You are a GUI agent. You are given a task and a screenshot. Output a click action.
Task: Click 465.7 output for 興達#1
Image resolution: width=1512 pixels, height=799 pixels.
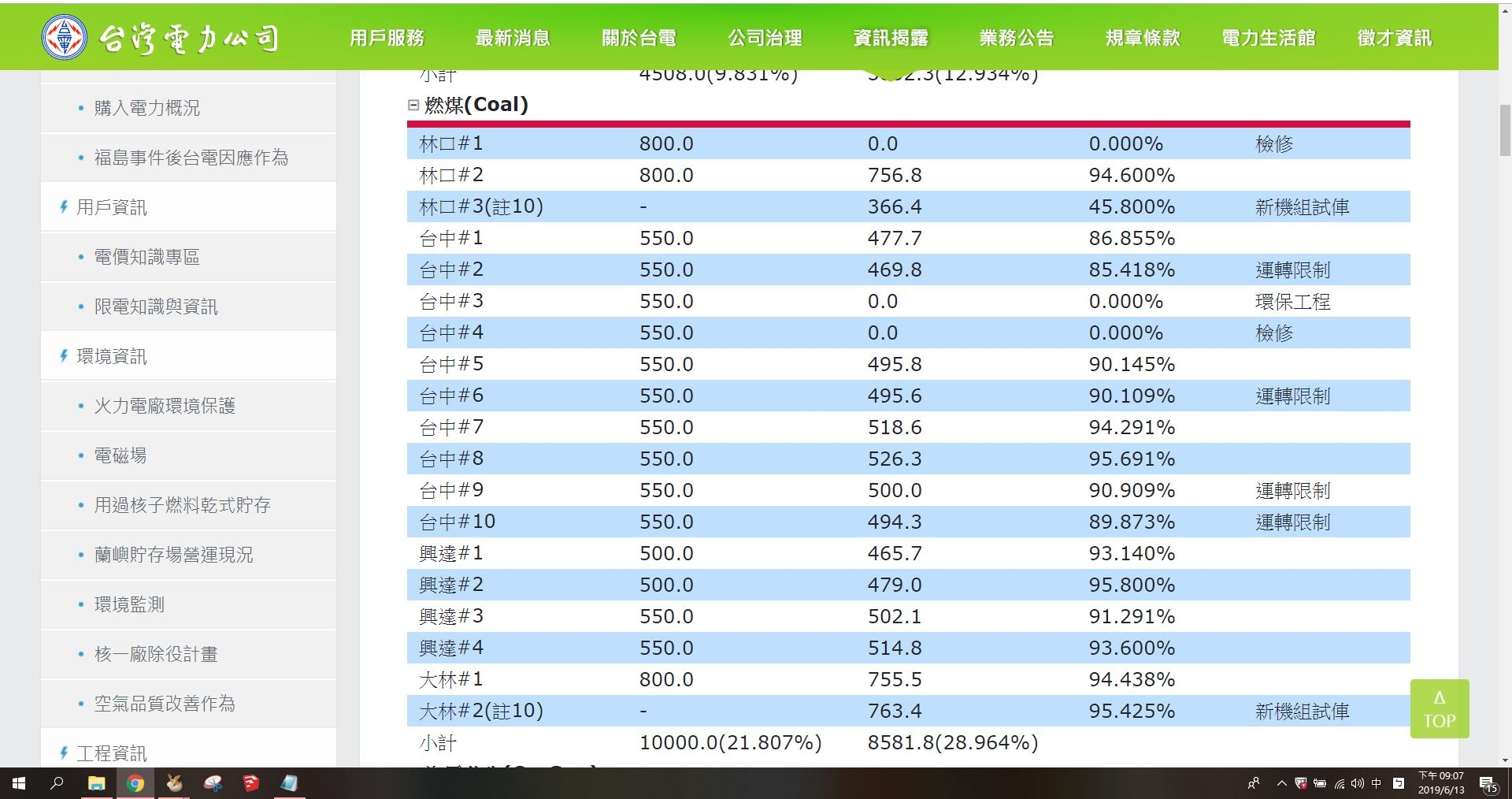tap(895, 553)
